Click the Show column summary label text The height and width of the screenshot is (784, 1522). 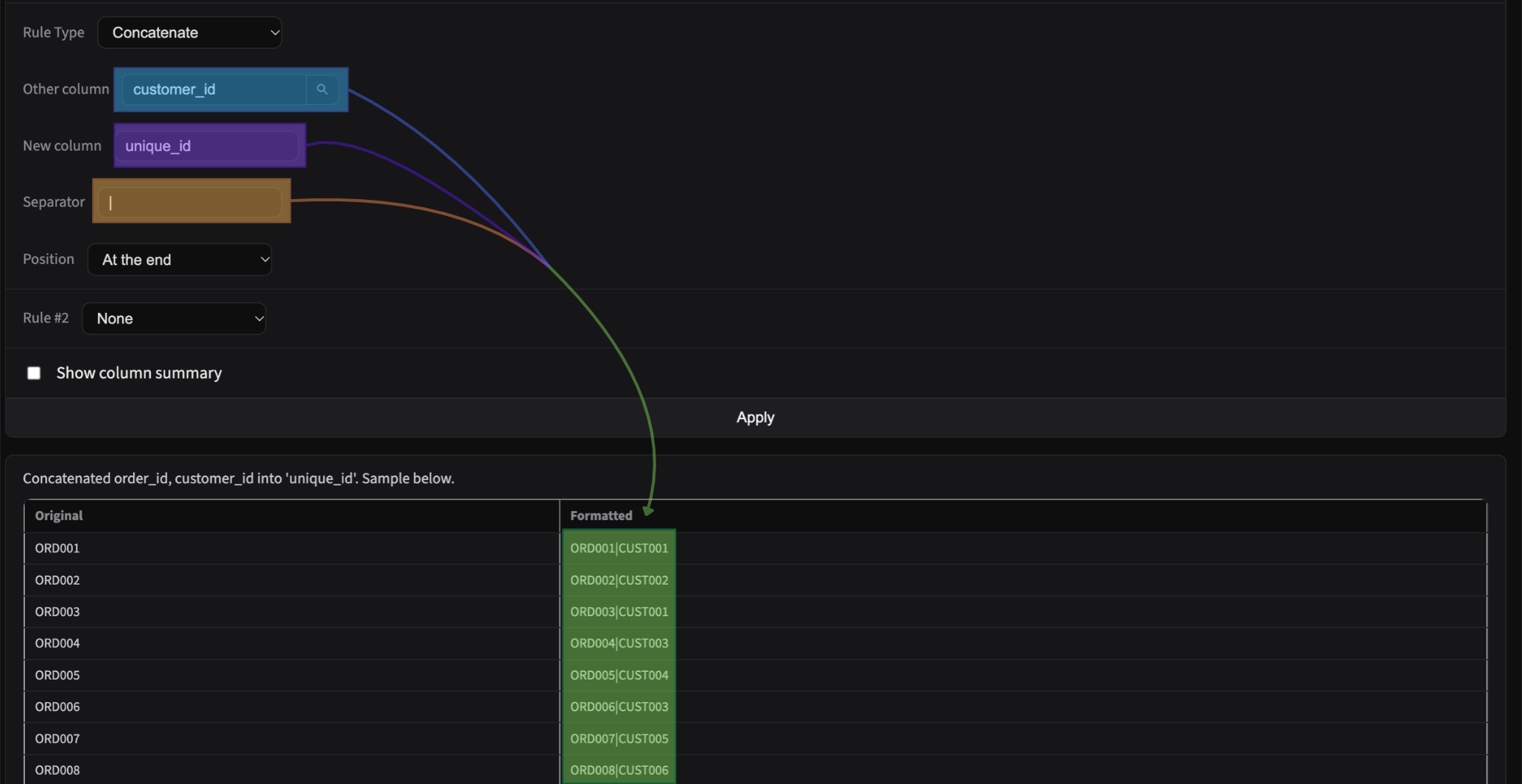click(139, 373)
